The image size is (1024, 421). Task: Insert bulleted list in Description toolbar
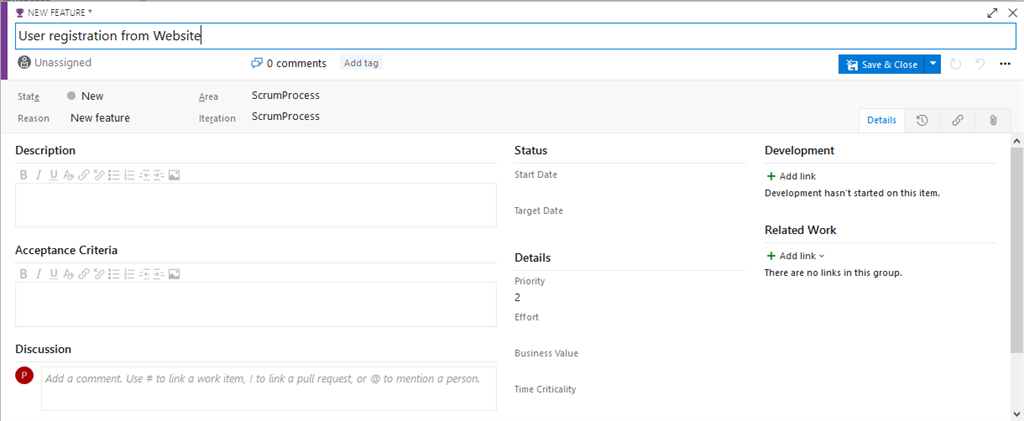click(x=113, y=175)
